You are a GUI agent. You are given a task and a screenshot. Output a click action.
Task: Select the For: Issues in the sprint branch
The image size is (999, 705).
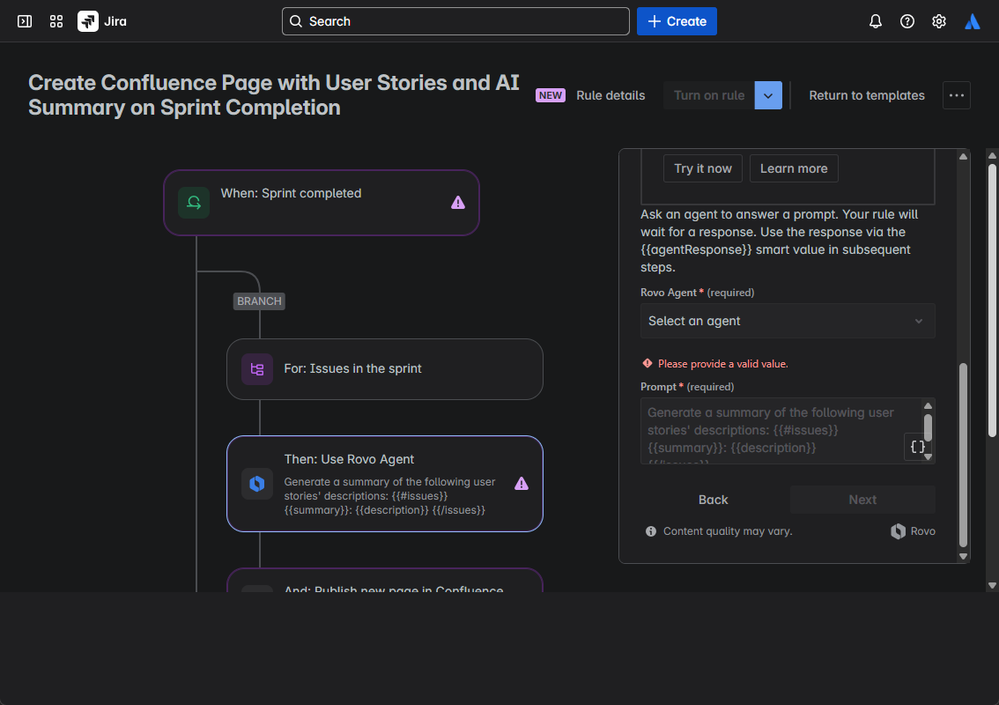tap(385, 369)
